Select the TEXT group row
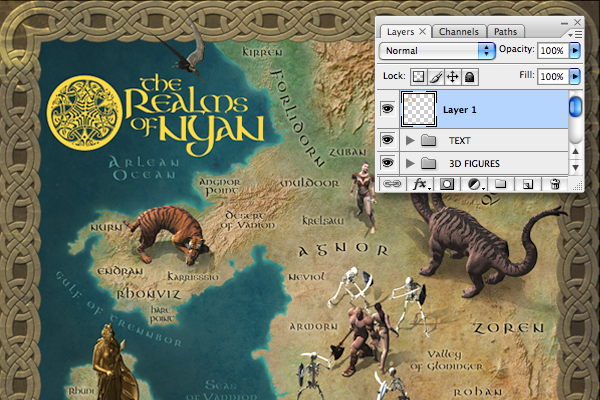 pyautogui.click(x=473, y=140)
